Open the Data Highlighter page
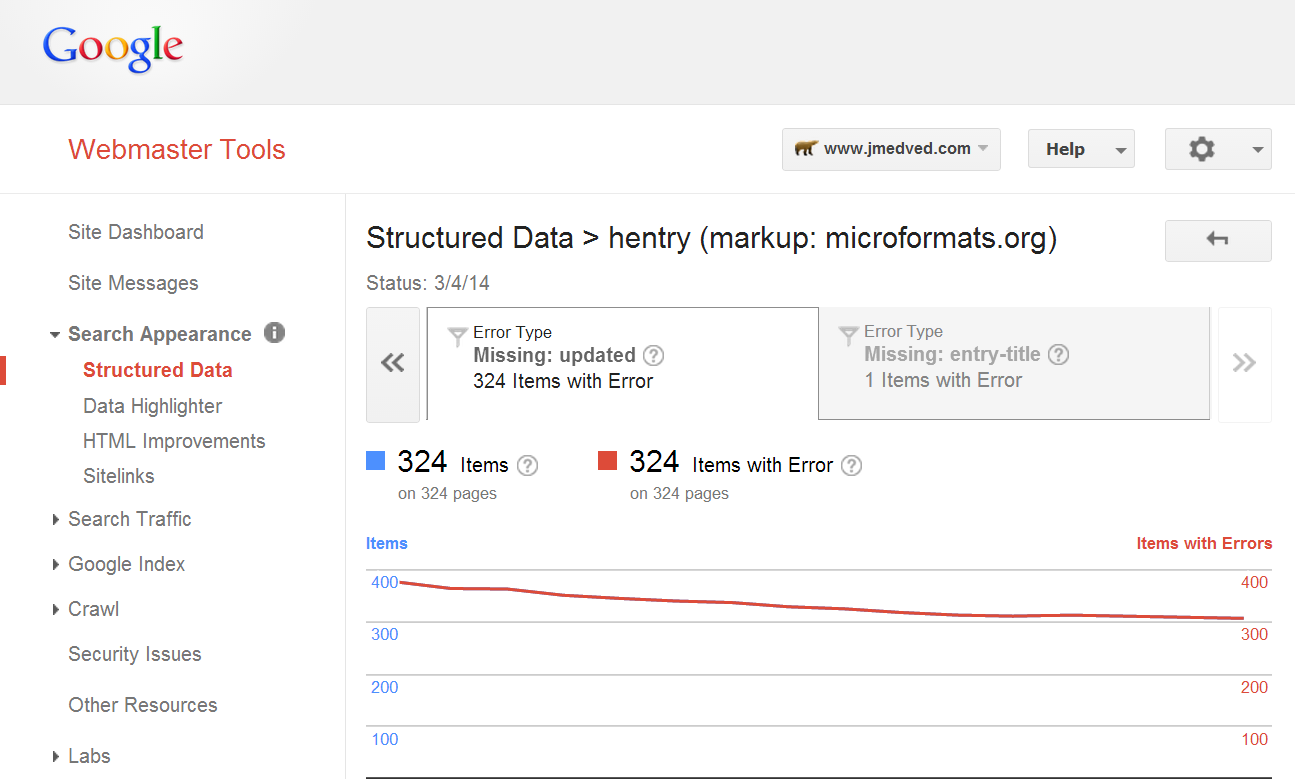This screenshot has height=779, width=1295. [x=152, y=406]
